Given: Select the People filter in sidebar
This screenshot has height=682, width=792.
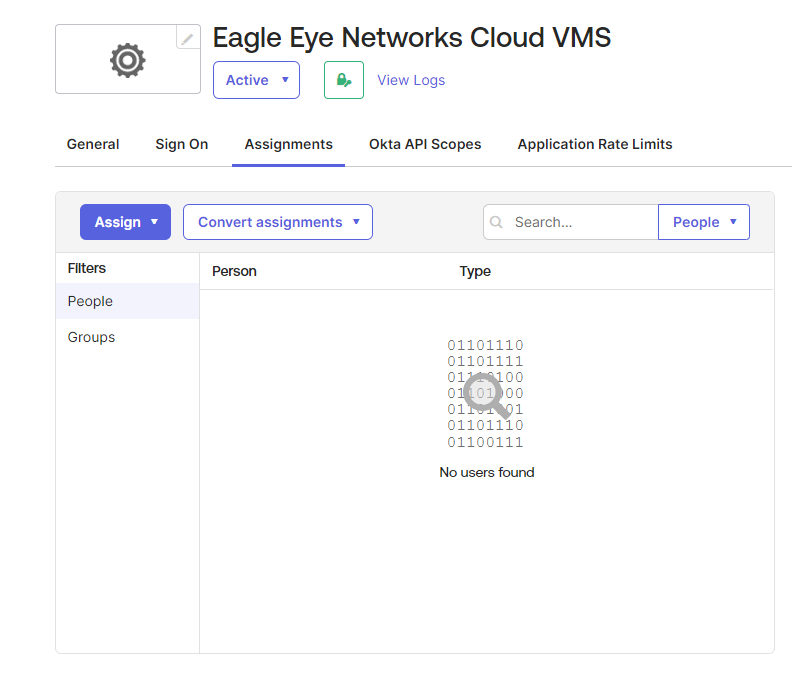Looking at the screenshot, I should tap(90, 301).
